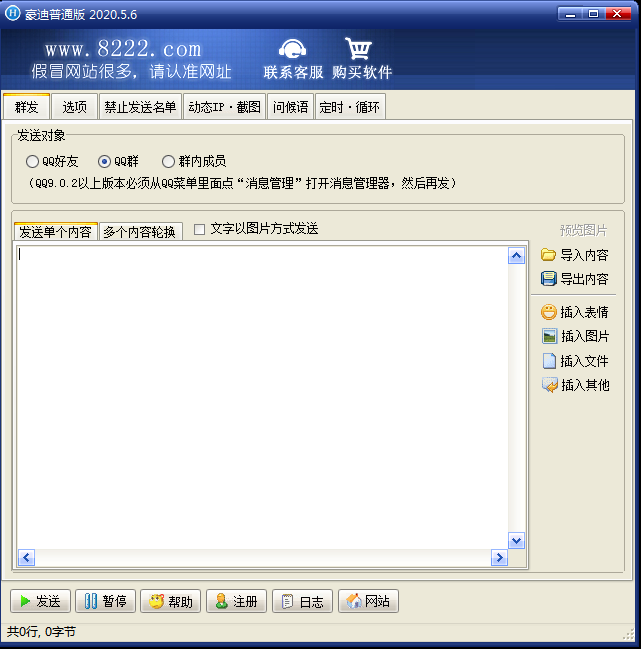Click the scroll up arrow in text area
The image size is (641, 649).
(x=516, y=256)
